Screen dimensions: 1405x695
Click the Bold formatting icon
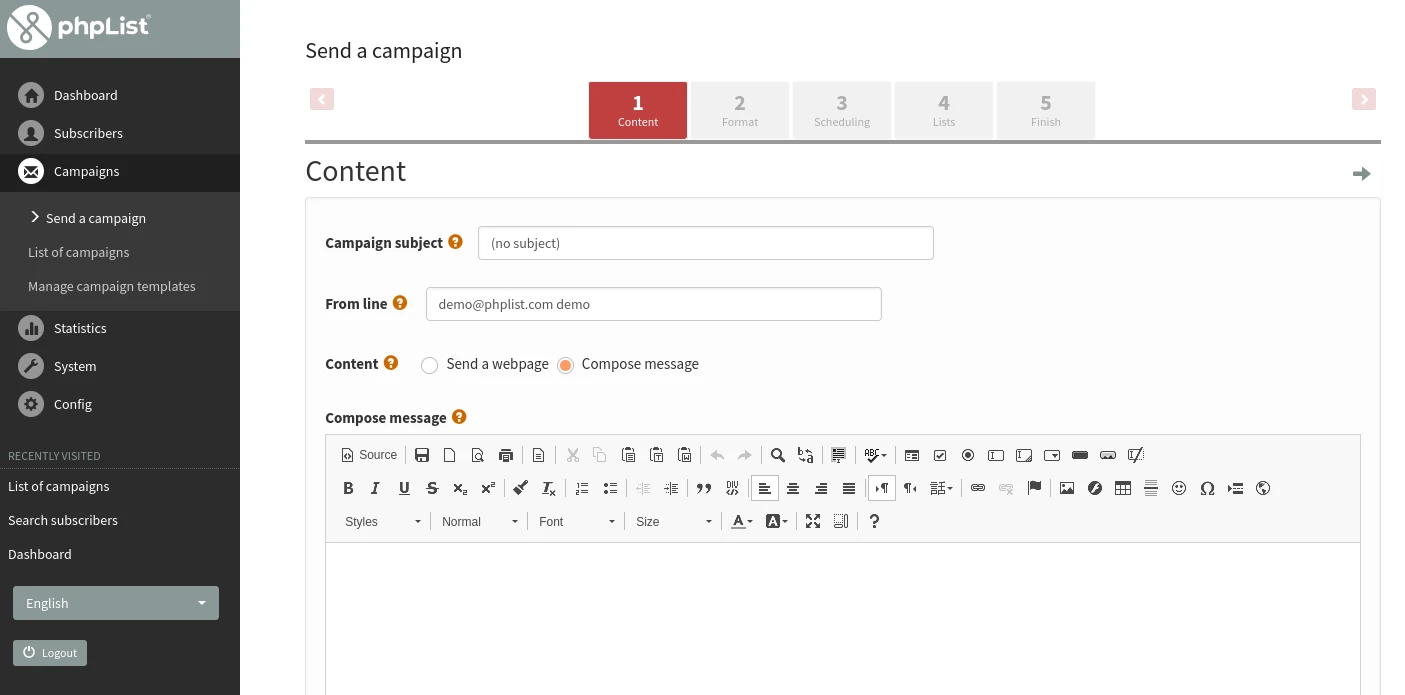348,488
